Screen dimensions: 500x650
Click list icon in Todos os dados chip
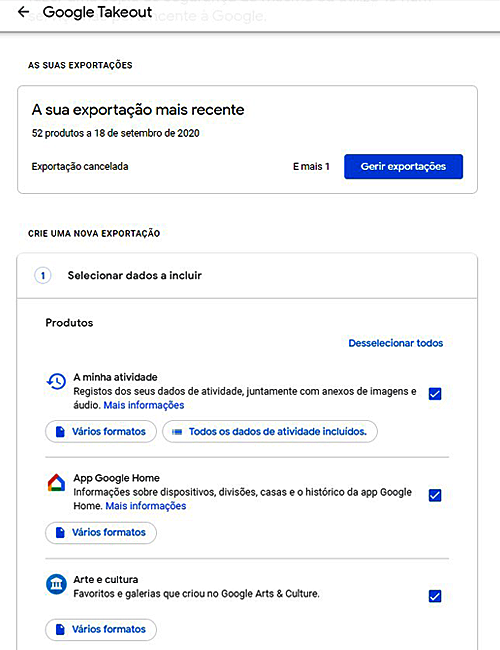point(177,432)
